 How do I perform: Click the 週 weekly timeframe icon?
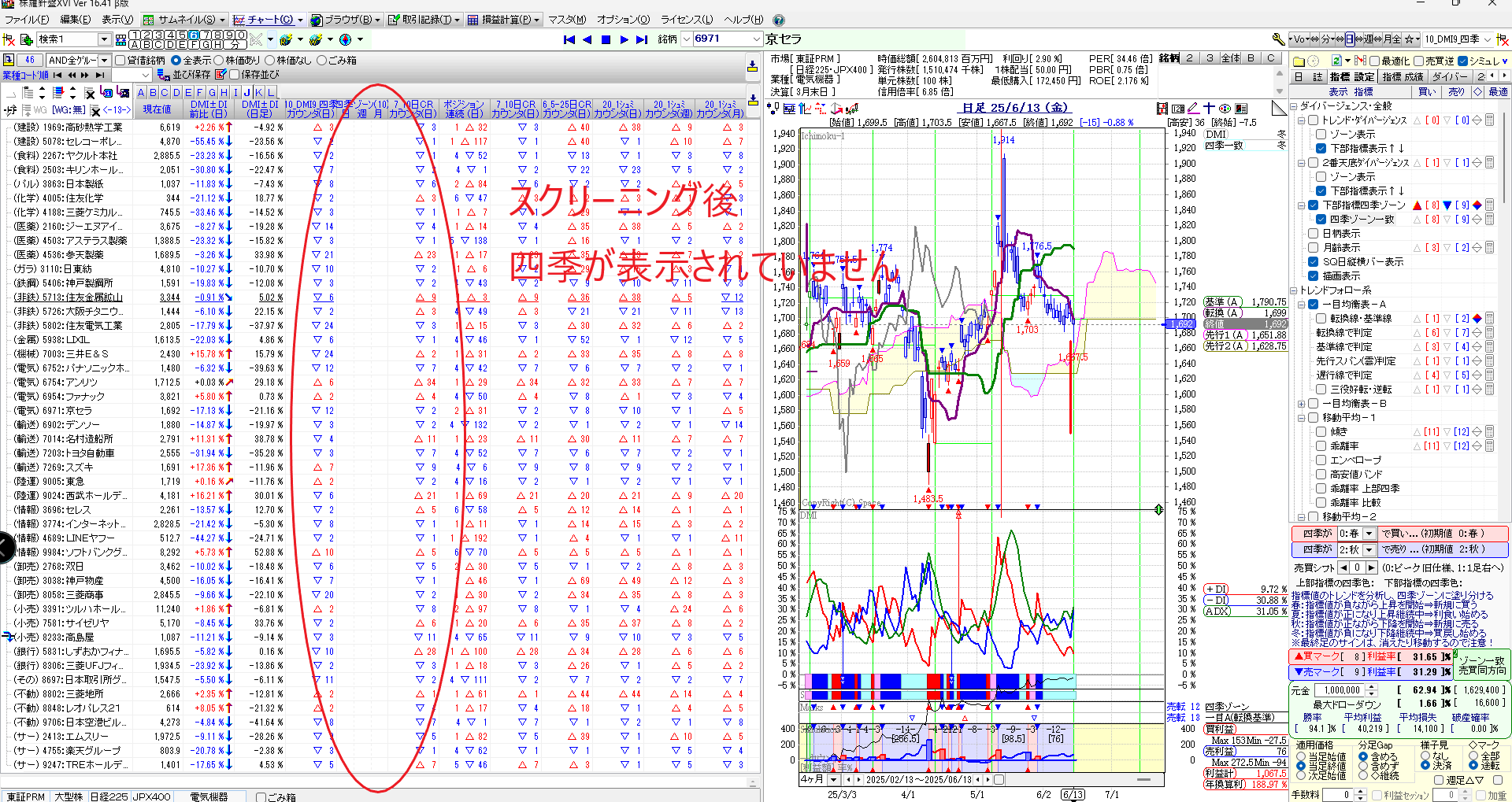click(1370, 39)
